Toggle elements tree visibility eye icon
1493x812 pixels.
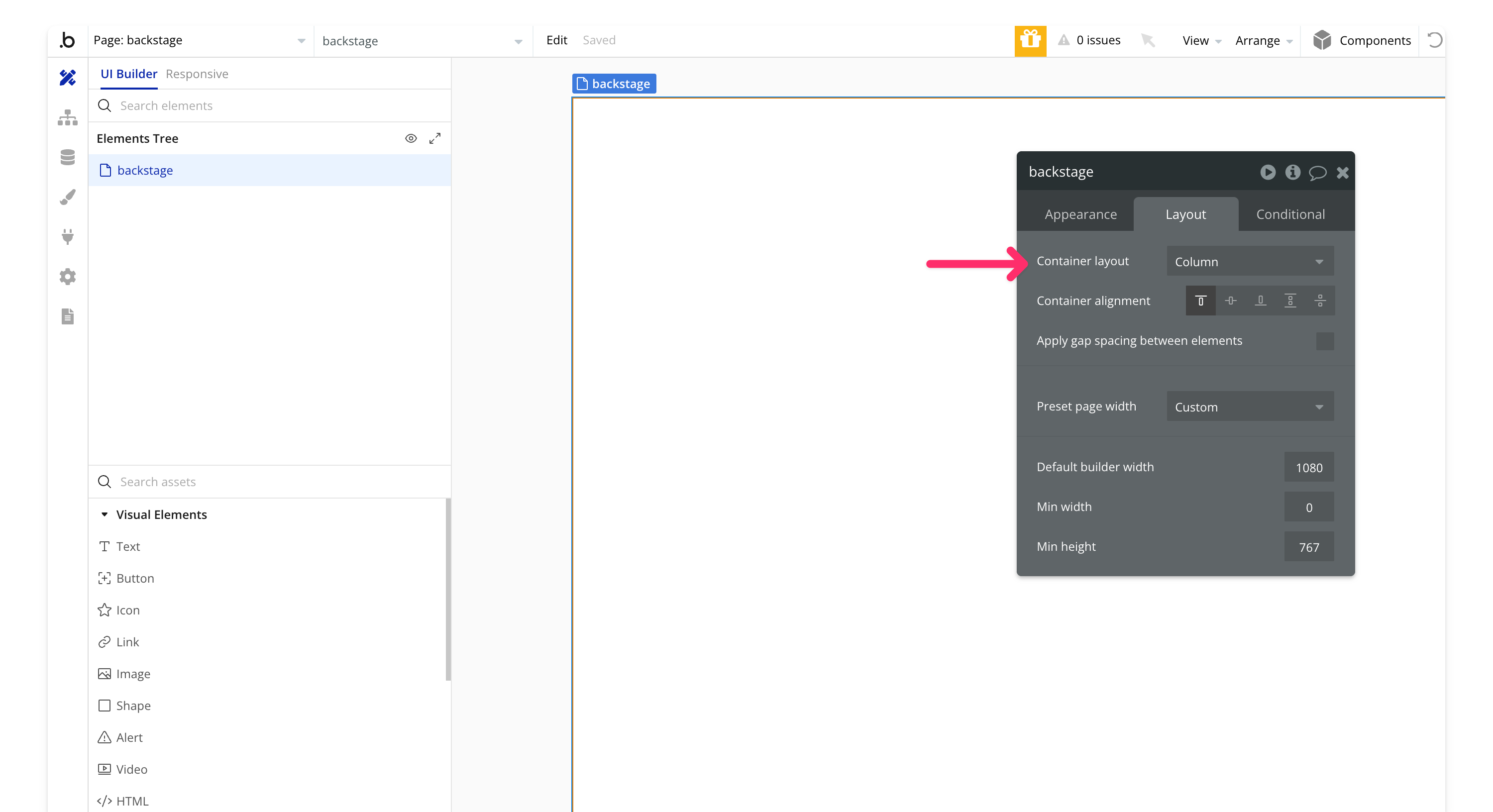pyautogui.click(x=411, y=138)
